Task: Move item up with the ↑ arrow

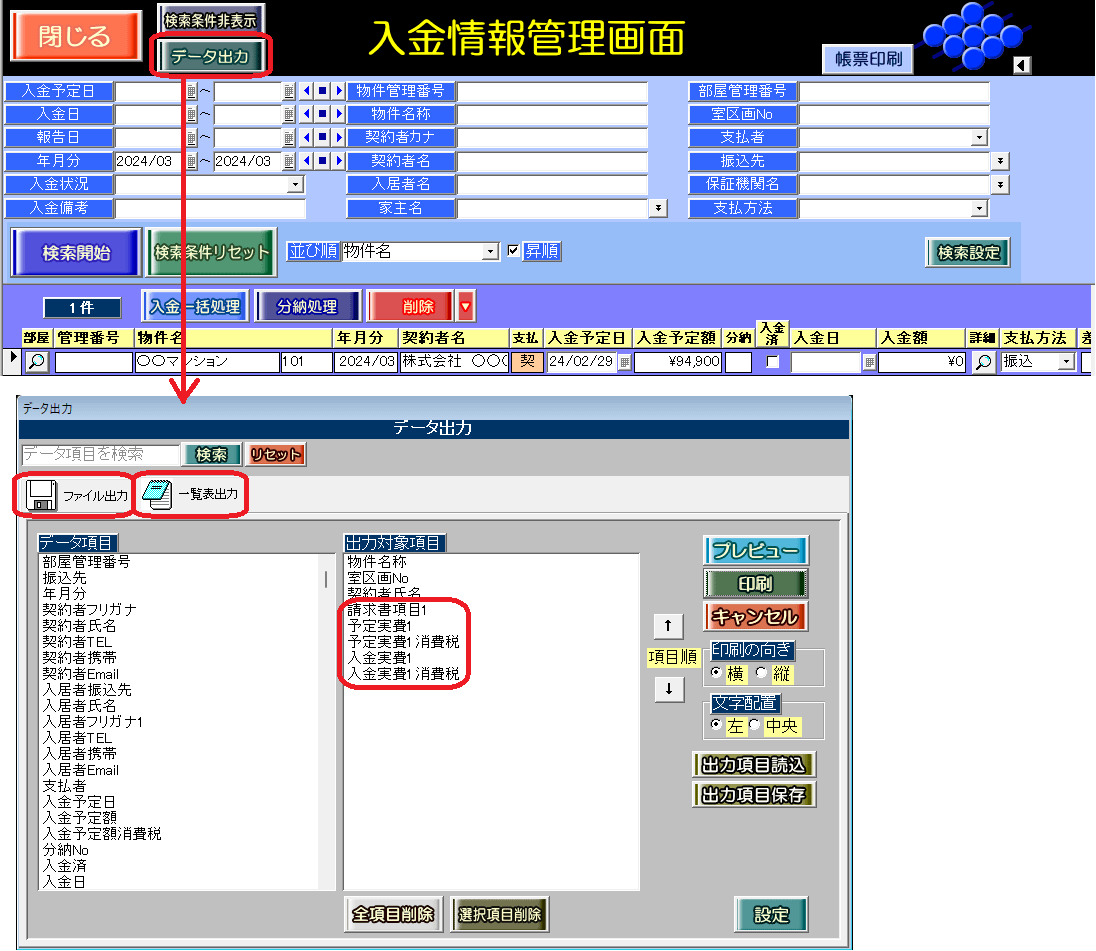Action: 668,626
